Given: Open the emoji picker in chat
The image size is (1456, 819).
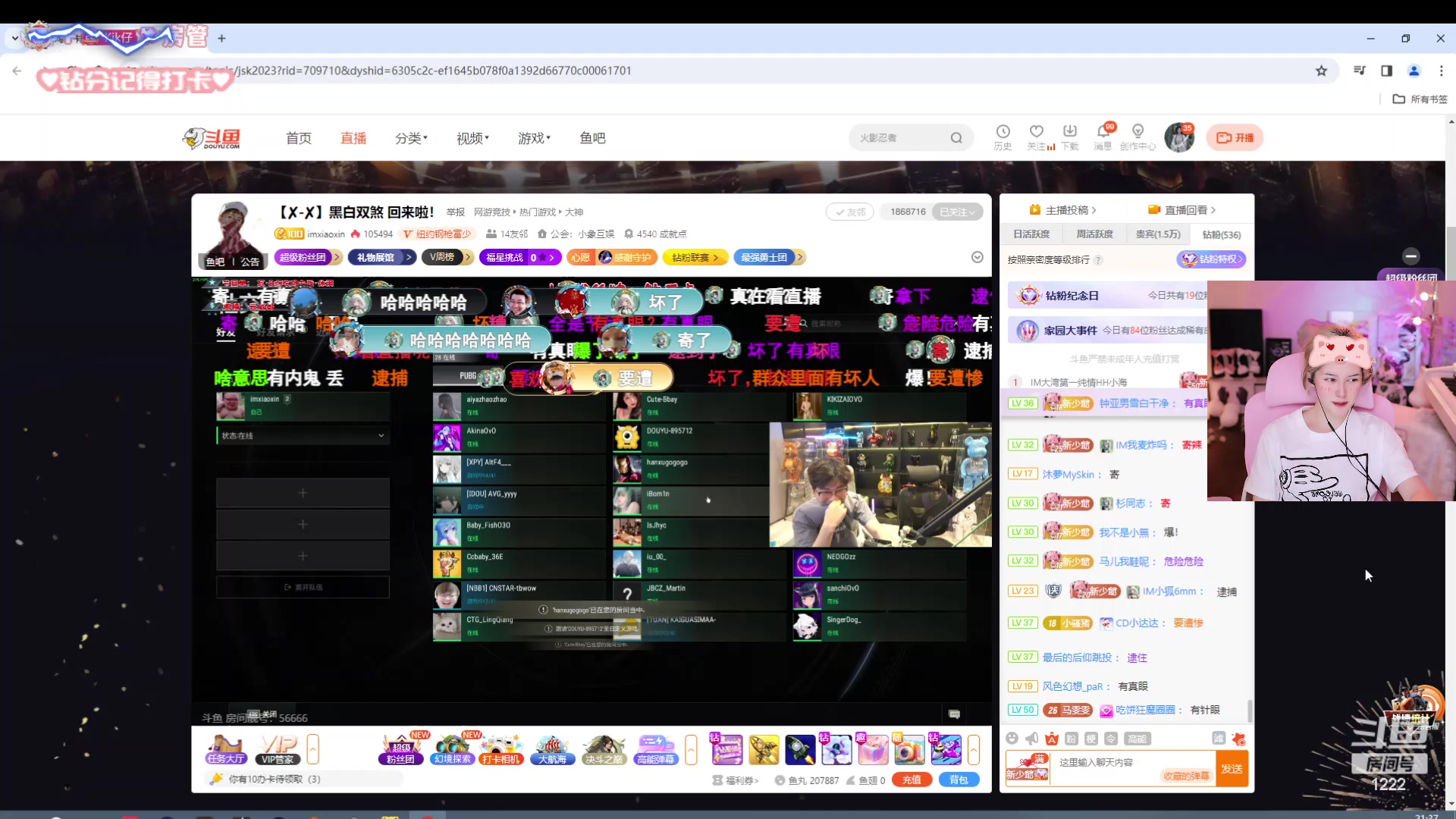Looking at the screenshot, I should pos(1012,739).
